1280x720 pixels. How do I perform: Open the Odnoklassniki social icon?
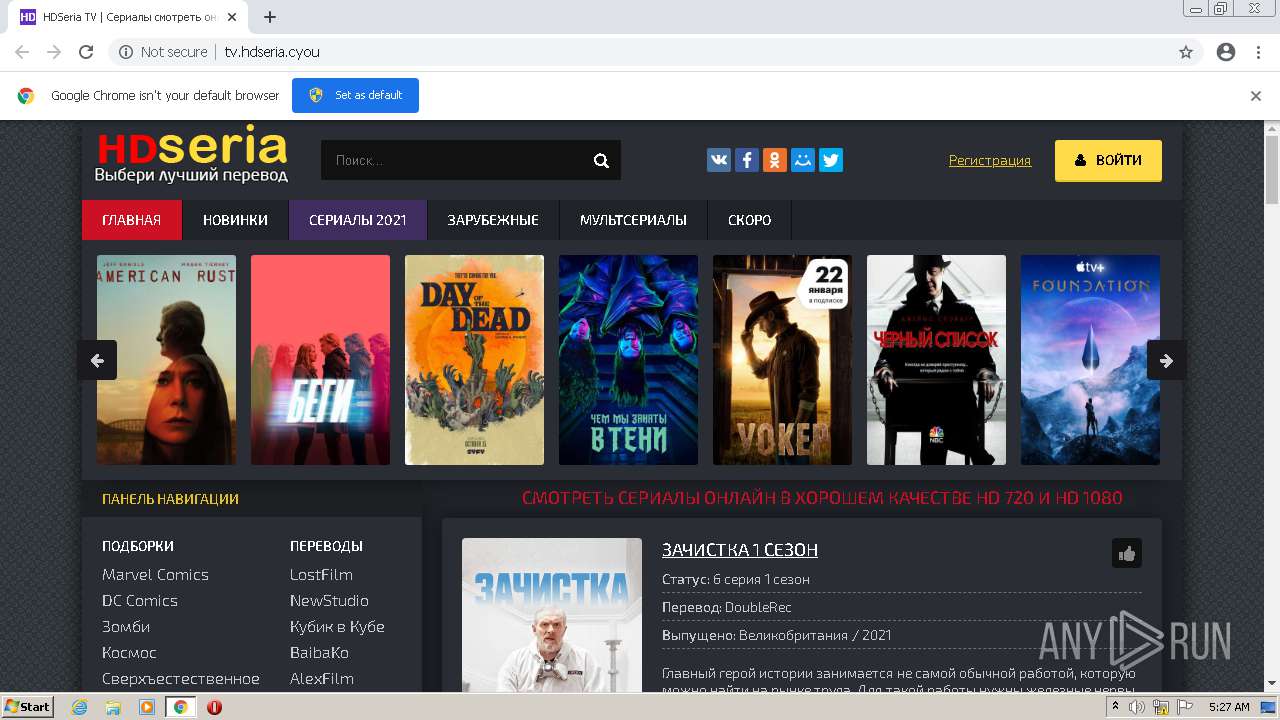(775, 160)
